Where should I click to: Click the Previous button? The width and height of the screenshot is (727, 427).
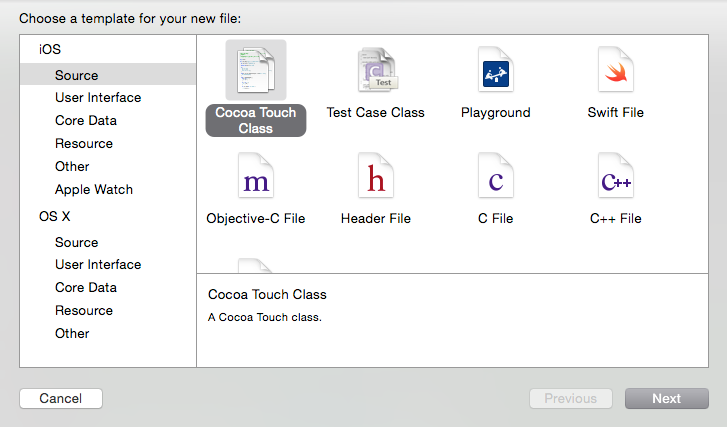(x=571, y=398)
